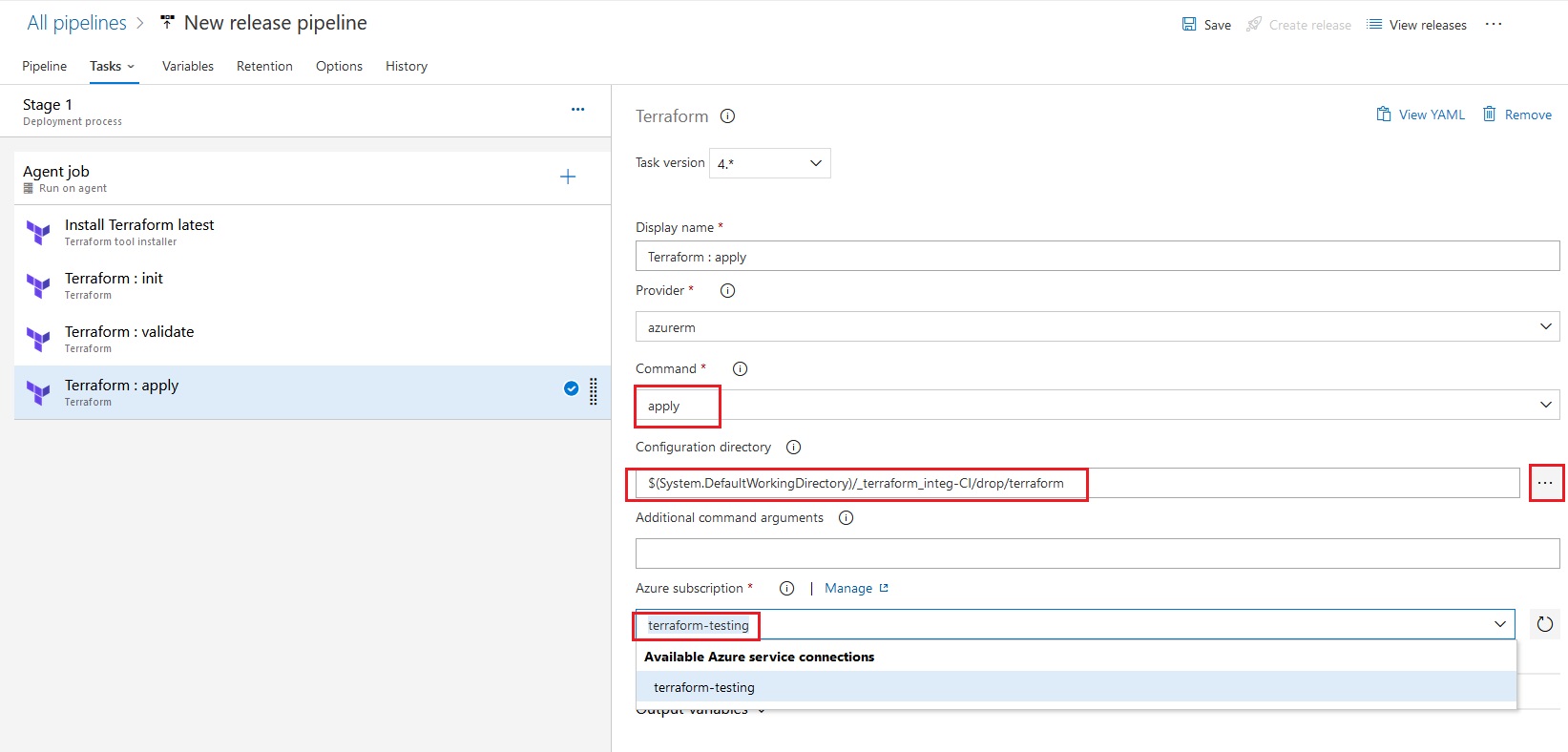Click Available Azure service connections header
Image resolution: width=1568 pixels, height=752 pixels.
[x=759, y=657]
